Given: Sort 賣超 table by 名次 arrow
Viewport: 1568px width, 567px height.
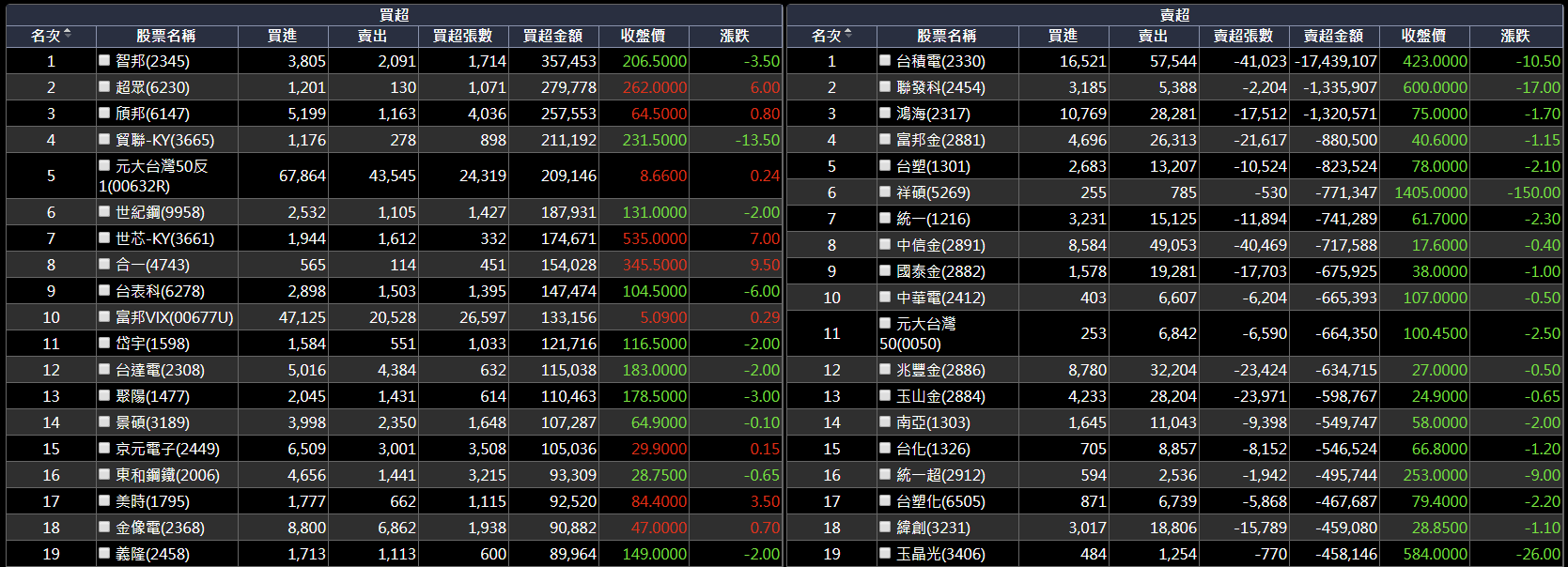Looking at the screenshot, I should pyautogui.click(x=848, y=35).
